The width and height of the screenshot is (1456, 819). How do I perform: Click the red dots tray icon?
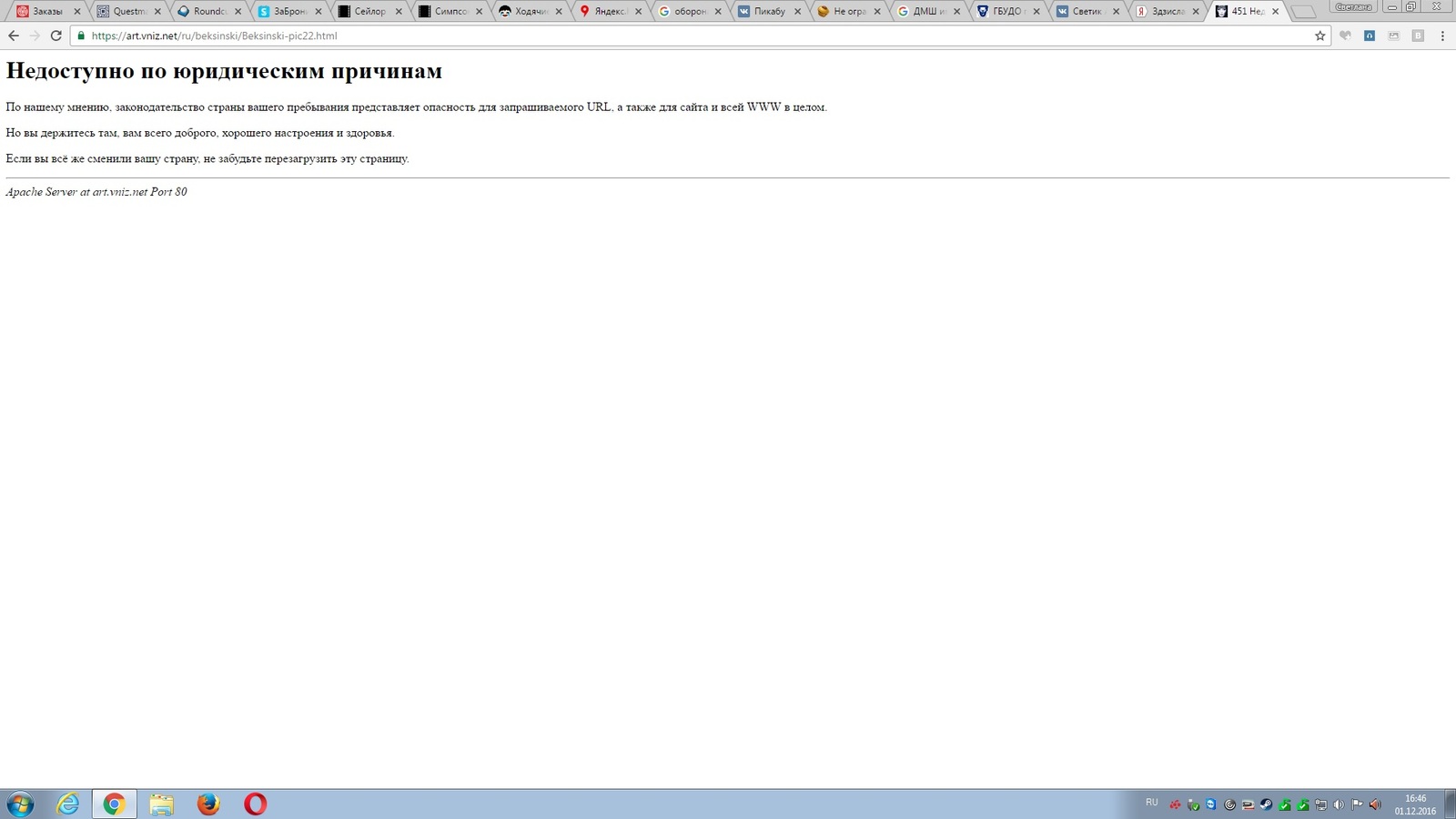click(1175, 804)
